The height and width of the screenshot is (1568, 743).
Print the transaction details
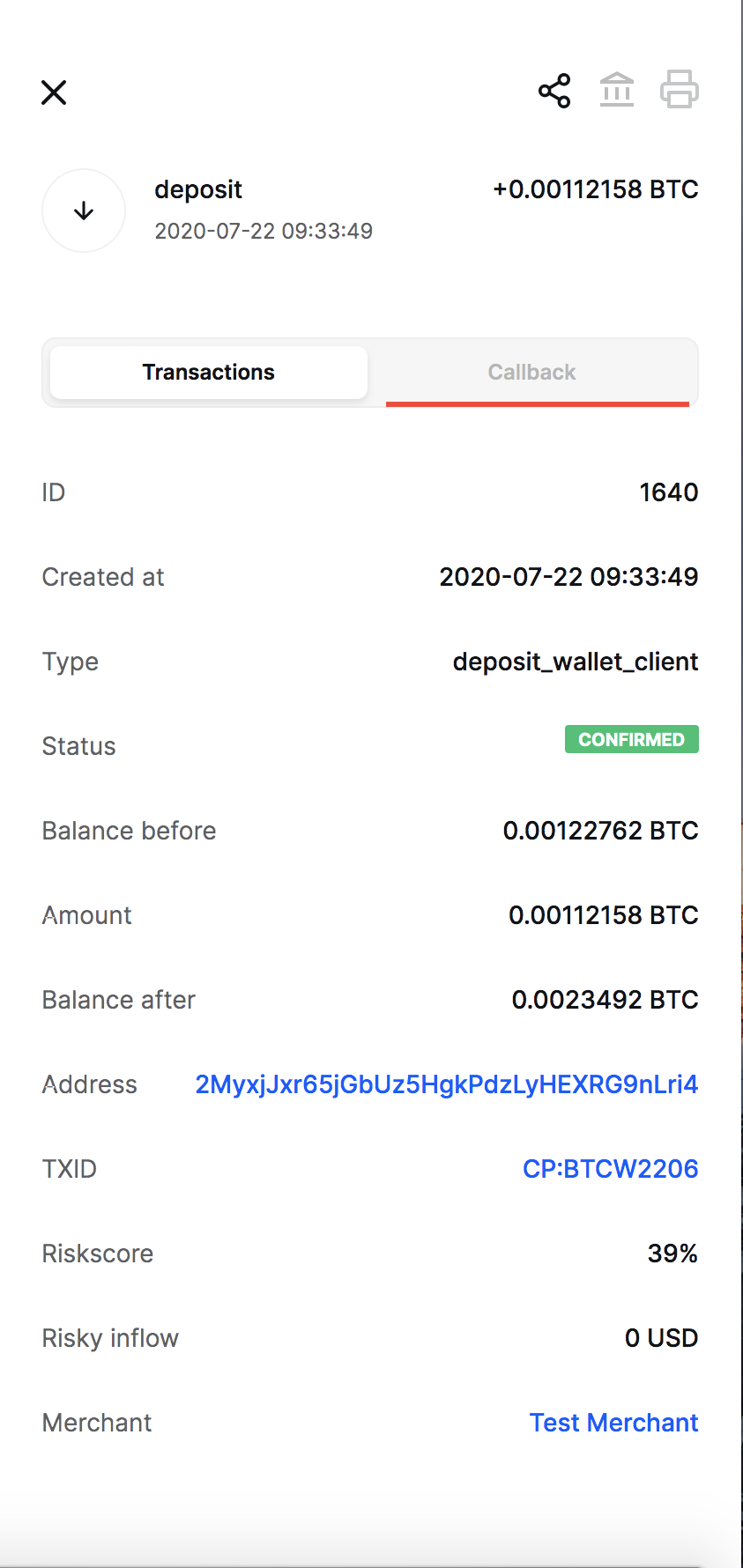679,90
